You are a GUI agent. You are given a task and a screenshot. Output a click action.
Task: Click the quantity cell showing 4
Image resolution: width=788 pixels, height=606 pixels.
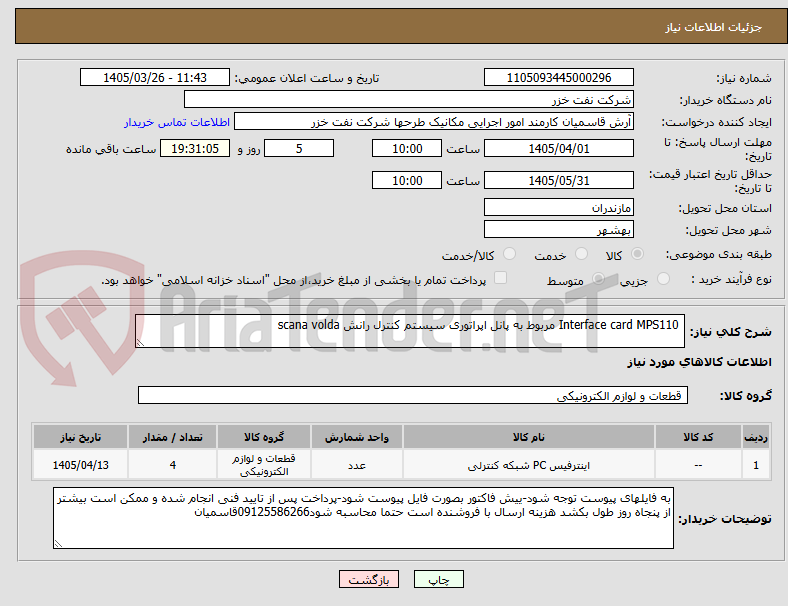click(172, 465)
